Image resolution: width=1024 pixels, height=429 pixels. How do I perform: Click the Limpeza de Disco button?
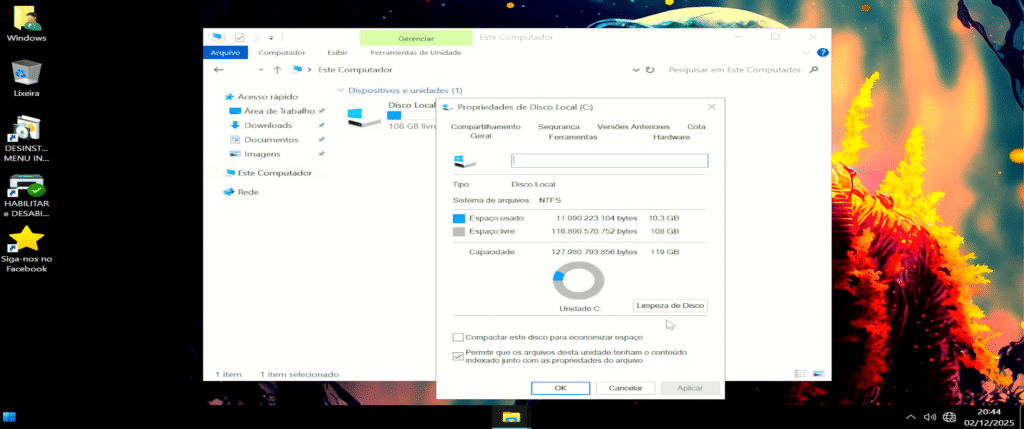click(x=670, y=305)
